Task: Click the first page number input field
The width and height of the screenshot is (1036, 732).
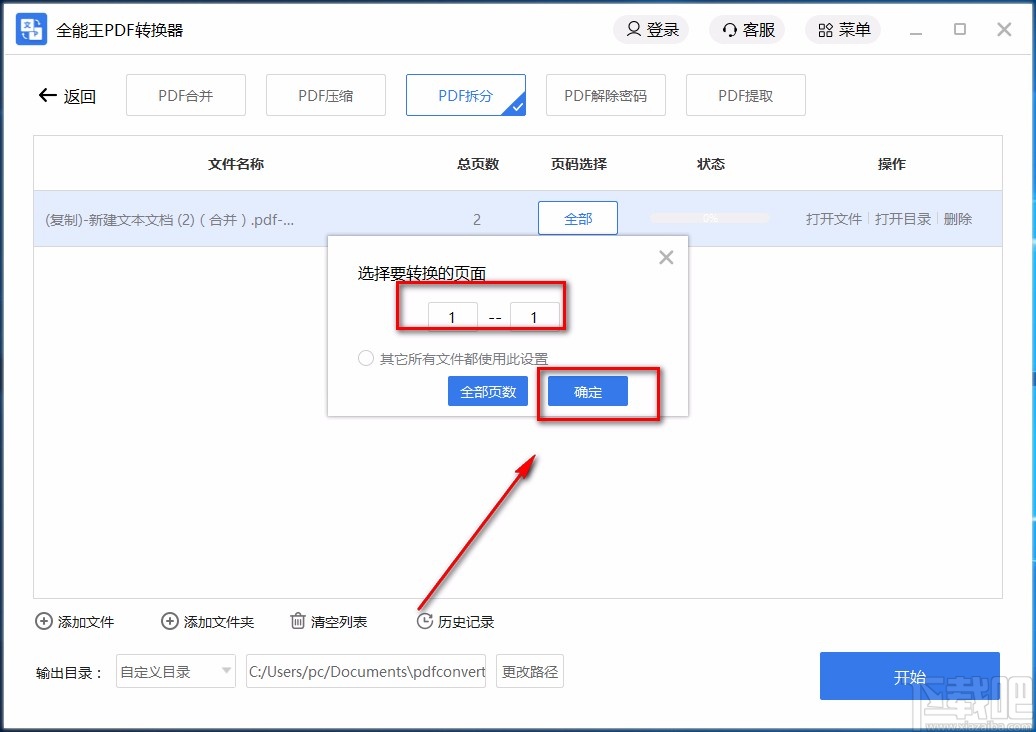Action: [x=452, y=316]
